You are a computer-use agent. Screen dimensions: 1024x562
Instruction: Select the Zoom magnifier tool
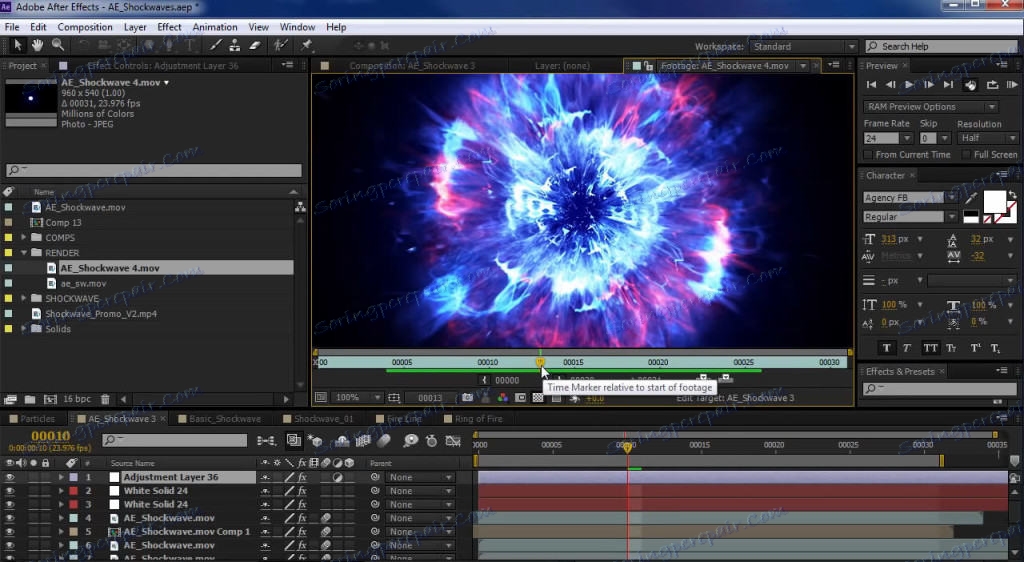[58, 45]
